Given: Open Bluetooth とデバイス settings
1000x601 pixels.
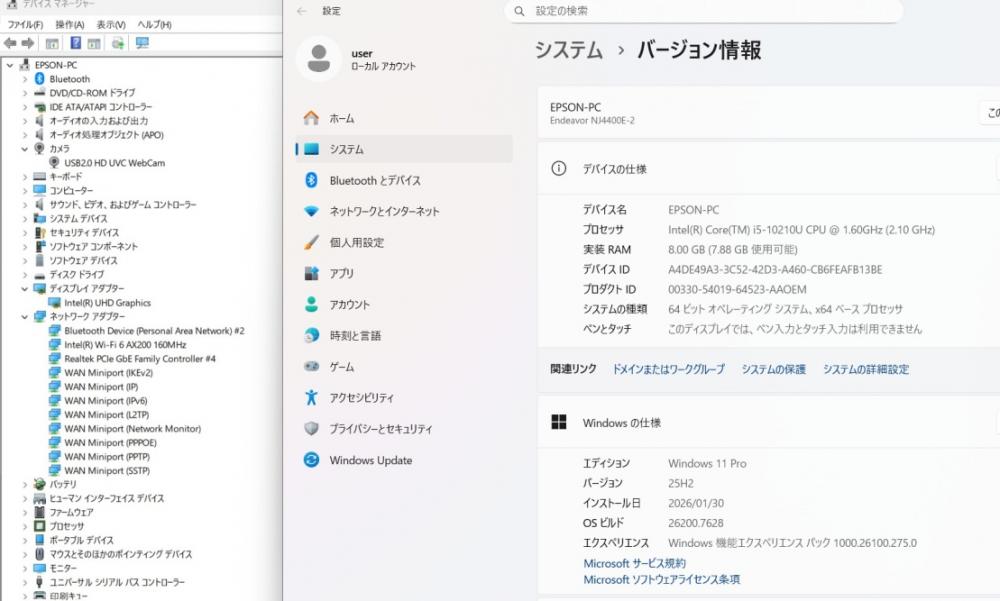Looking at the screenshot, I should pyautogui.click(x=404, y=180).
